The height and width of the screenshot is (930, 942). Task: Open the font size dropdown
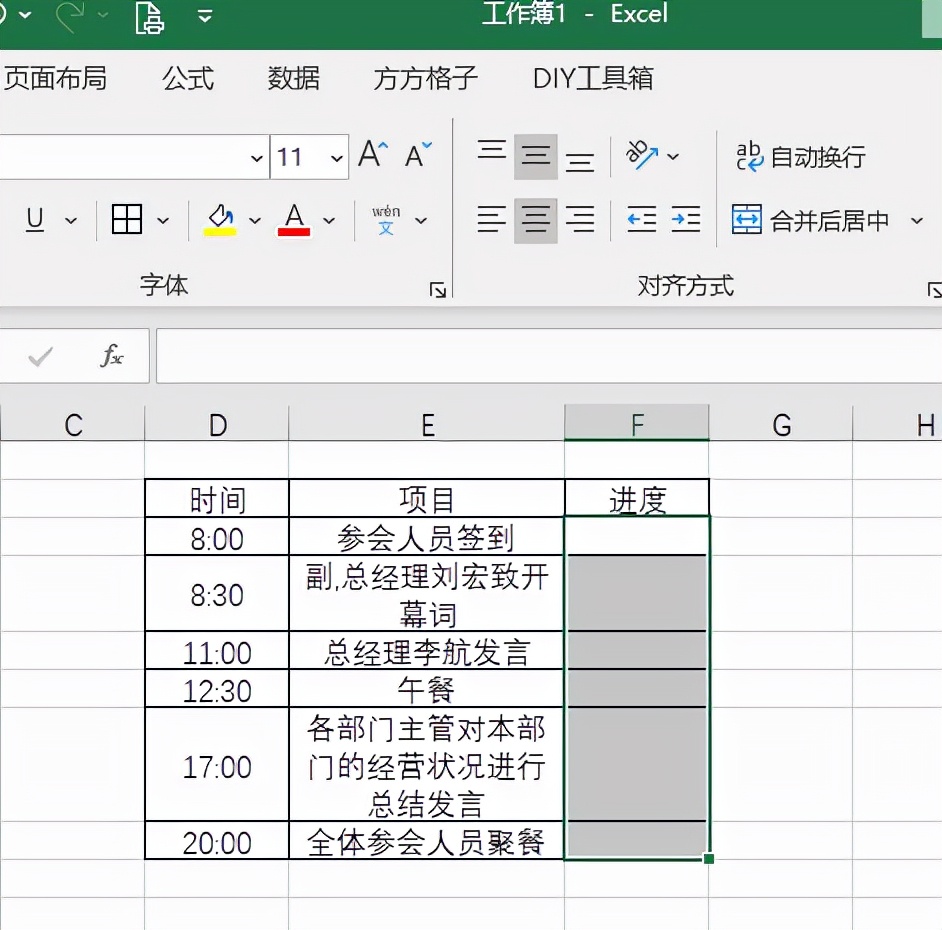338,157
